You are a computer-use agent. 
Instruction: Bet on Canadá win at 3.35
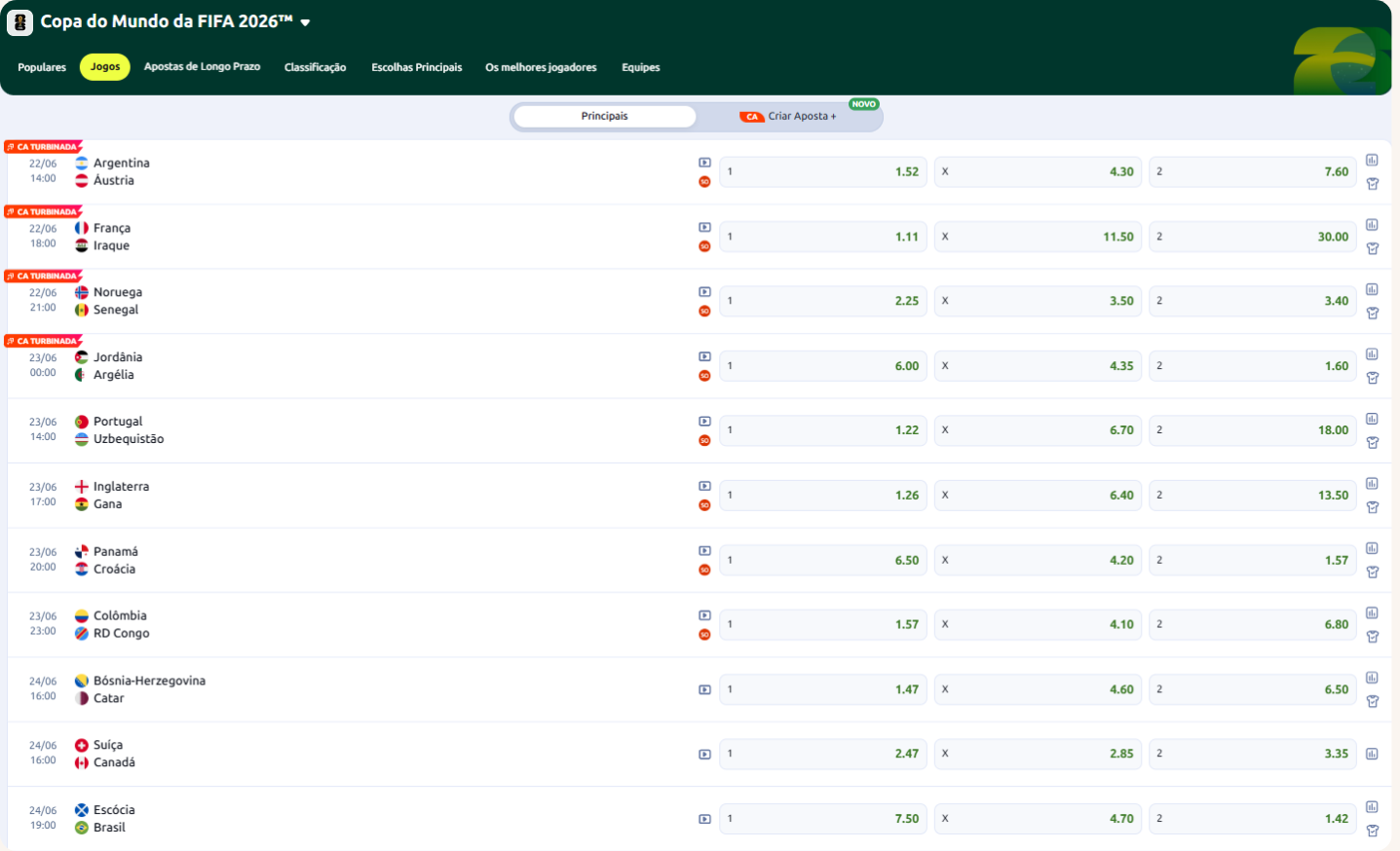point(1253,754)
